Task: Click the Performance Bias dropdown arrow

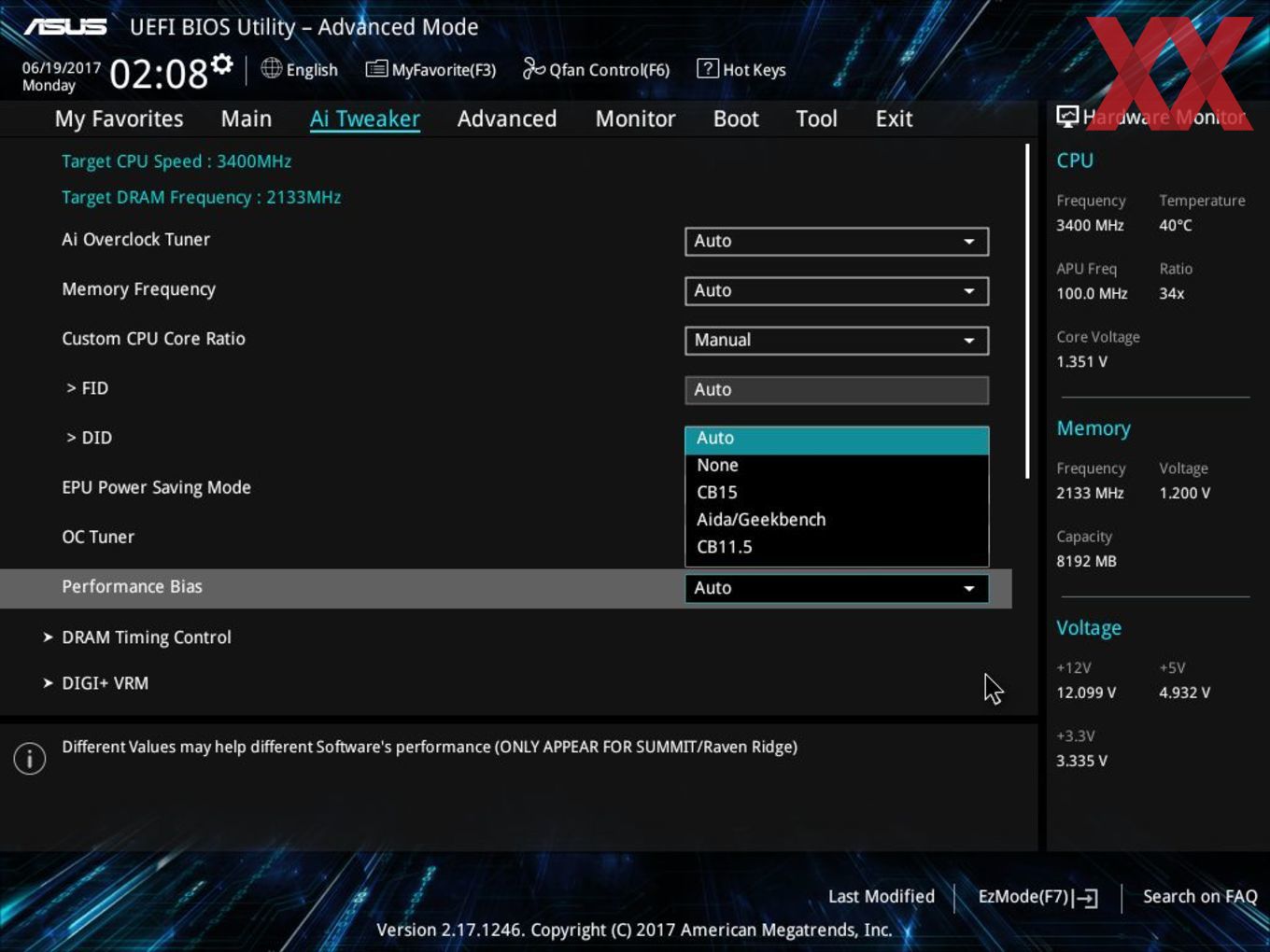Action: (969, 588)
